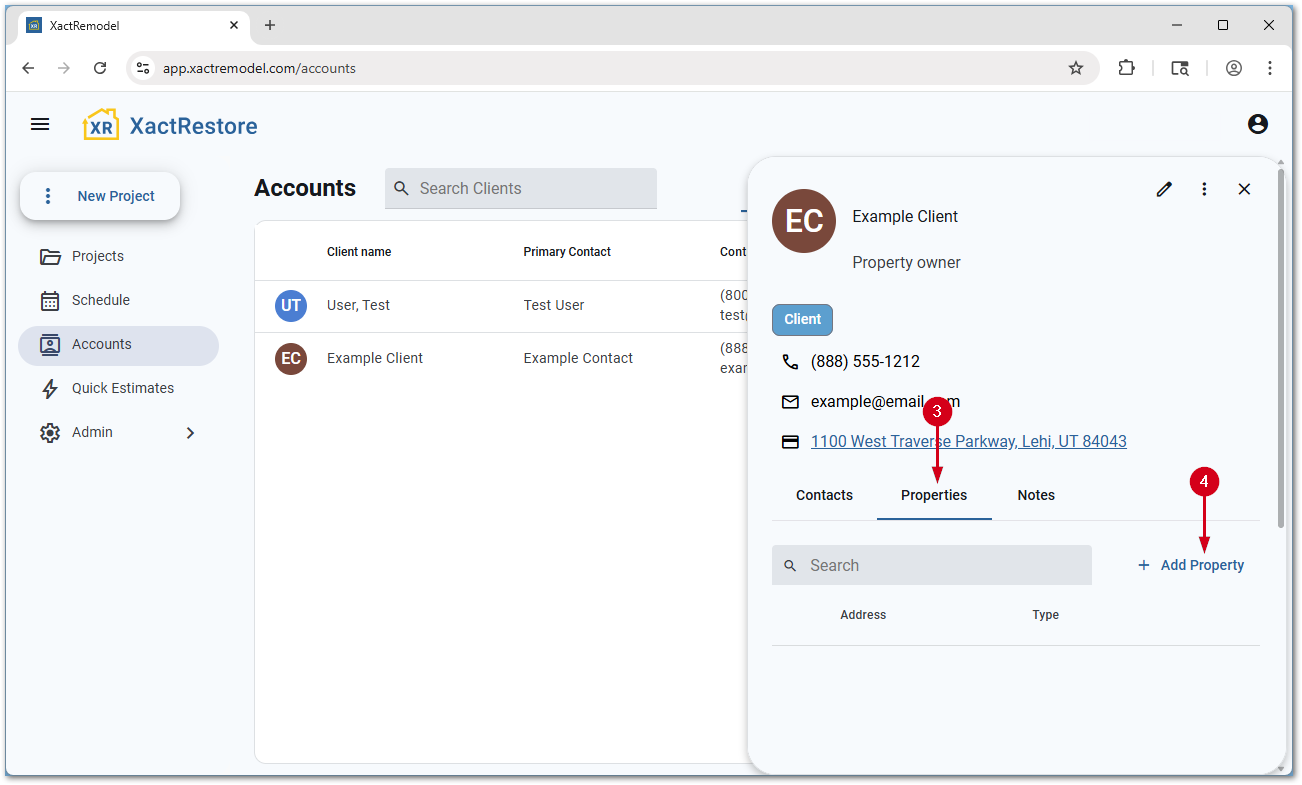1302x785 pixels.
Task: Open the user profile account icon
Action: (1258, 124)
